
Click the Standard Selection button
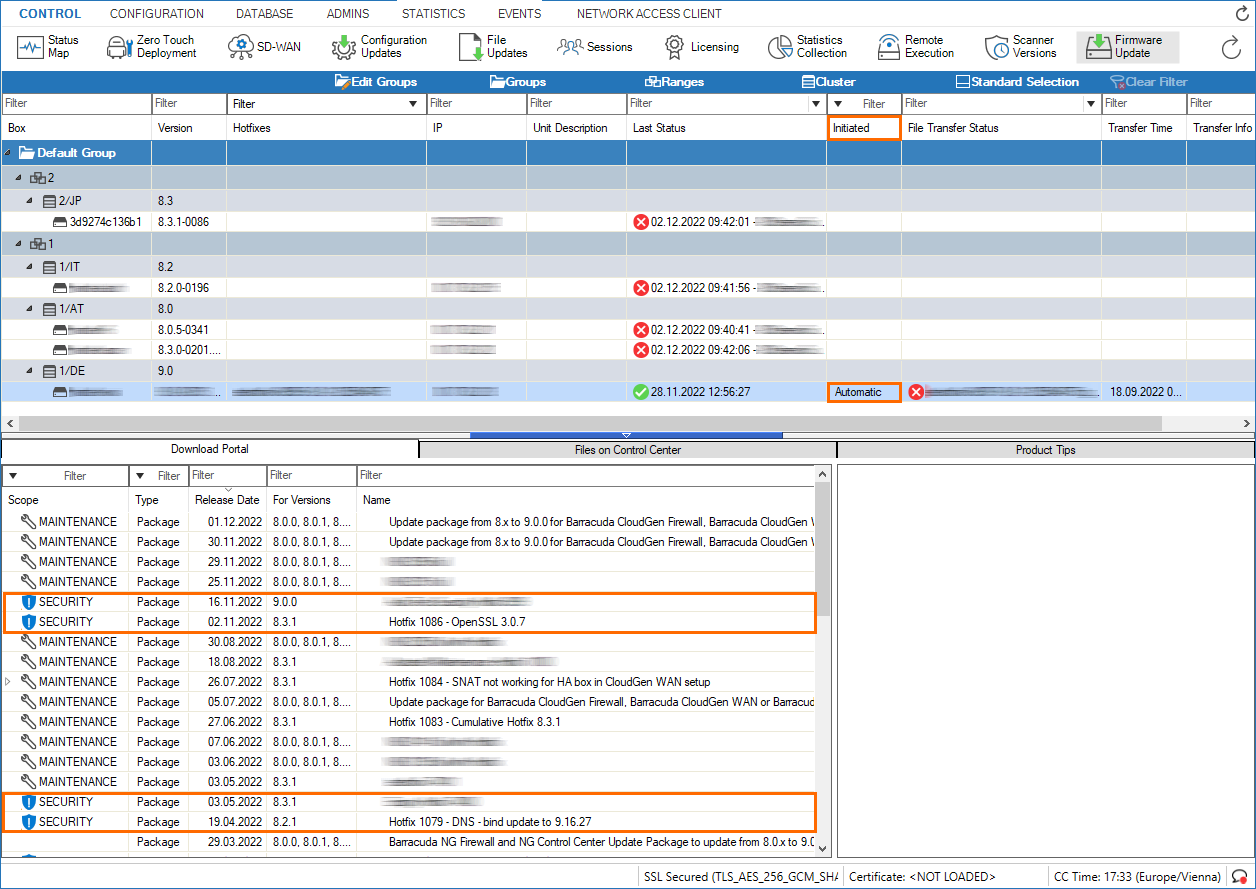pos(1017,82)
